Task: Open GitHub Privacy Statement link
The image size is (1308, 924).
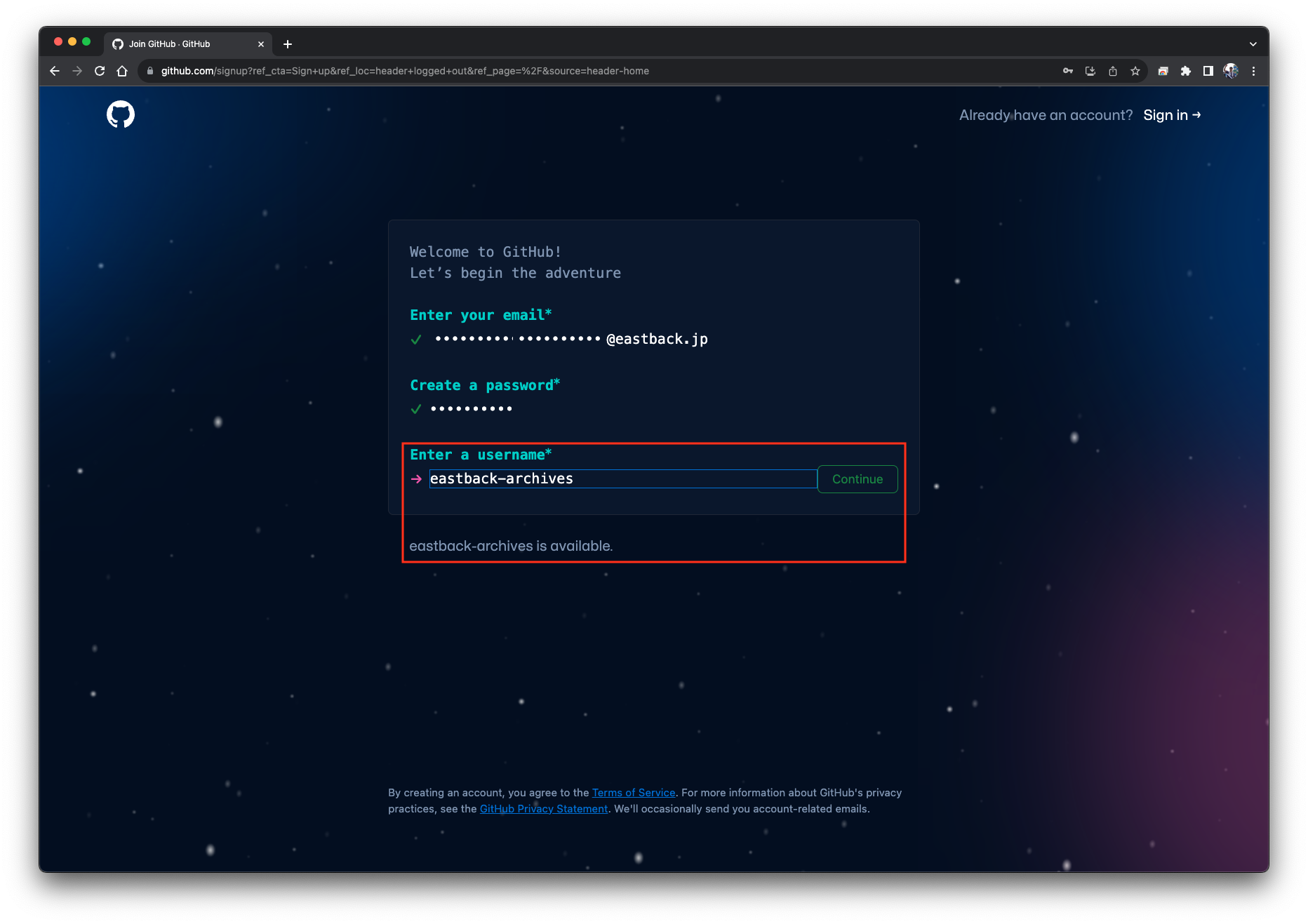Action: [x=544, y=809]
